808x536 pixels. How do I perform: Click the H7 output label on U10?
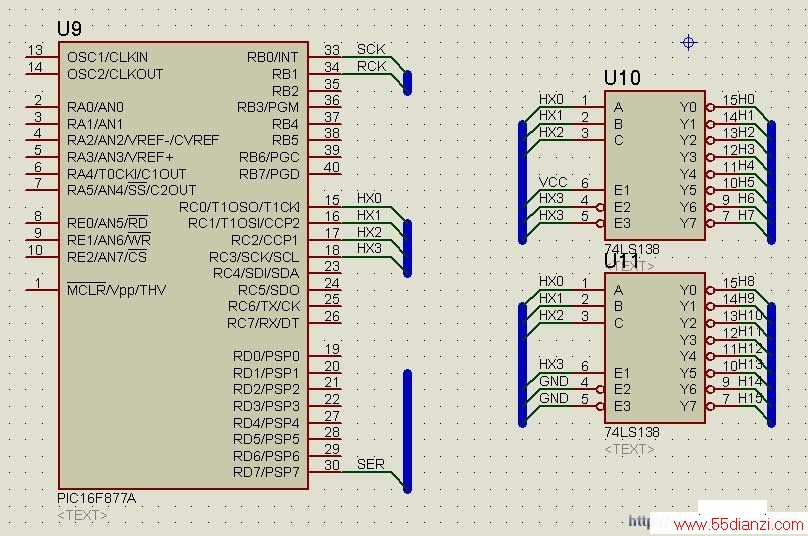click(x=746, y=215)
